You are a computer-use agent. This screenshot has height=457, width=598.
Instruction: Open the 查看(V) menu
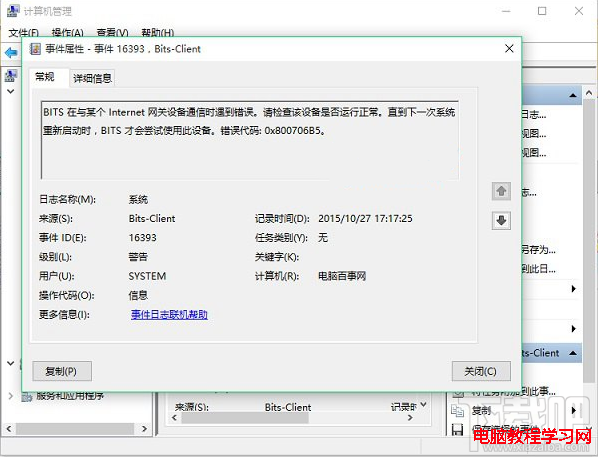pyautogui.click(x=113, y=33)
